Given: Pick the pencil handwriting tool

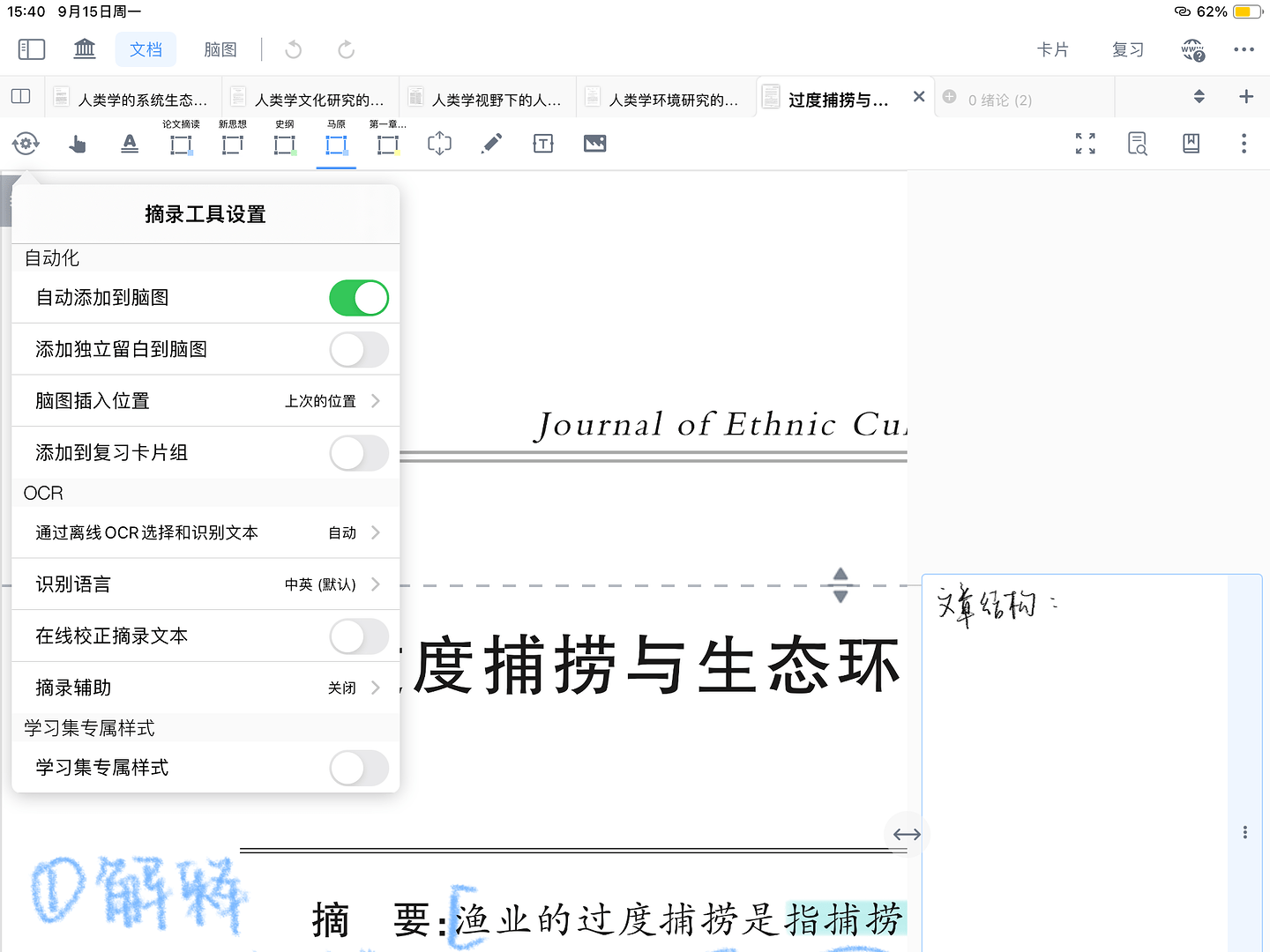Looking at the screenshot, I should coord(491,144).
